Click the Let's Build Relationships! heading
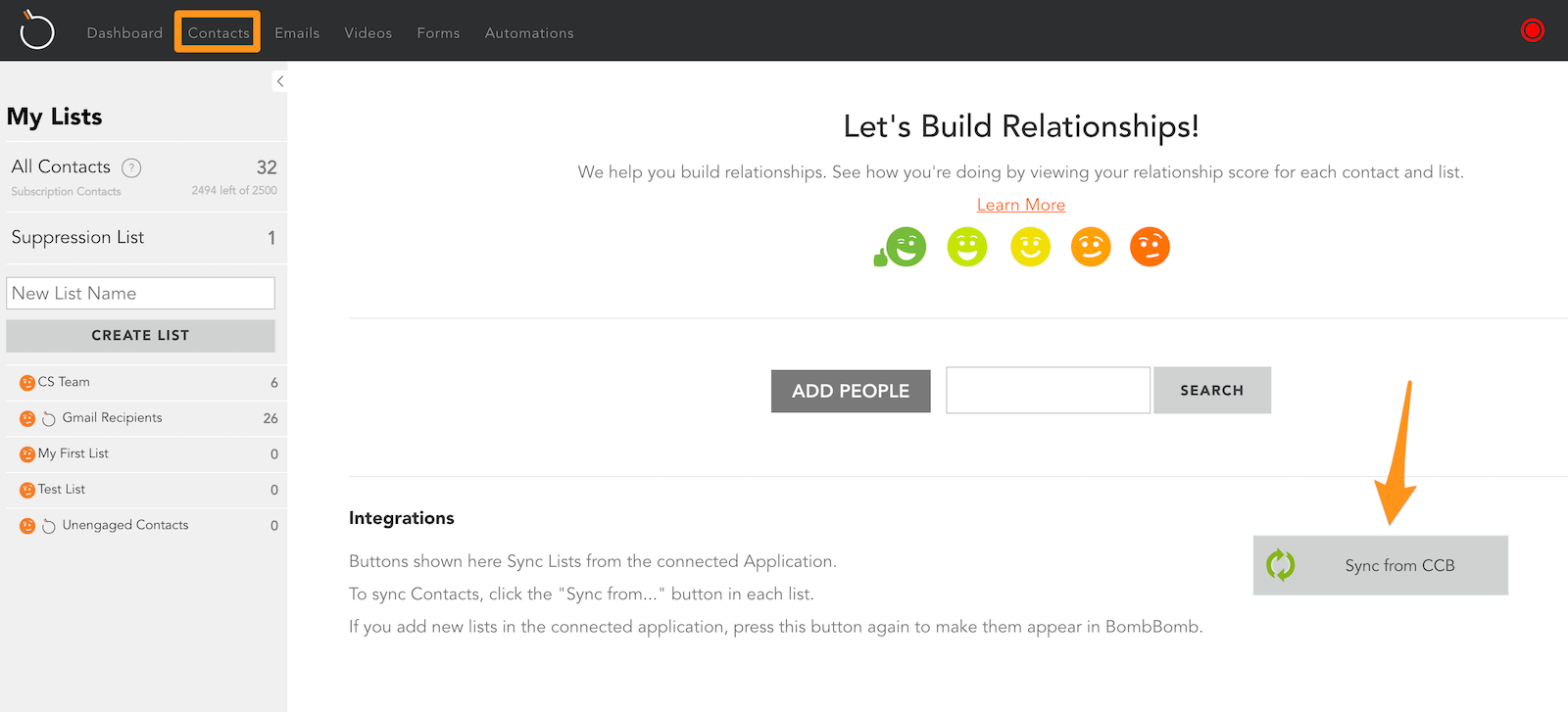This screenshot has width=1568, height=712. 1021,126
